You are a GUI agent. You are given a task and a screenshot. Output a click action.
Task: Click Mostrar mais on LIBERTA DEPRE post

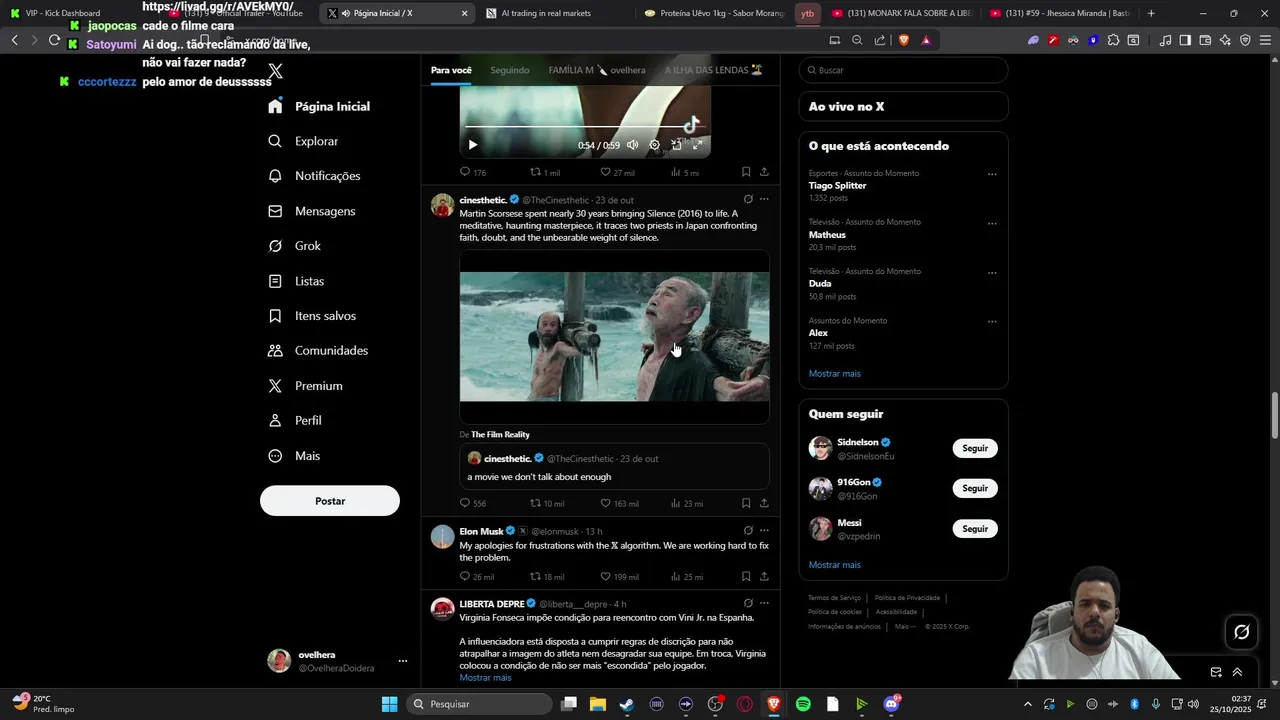click(485, 678)
